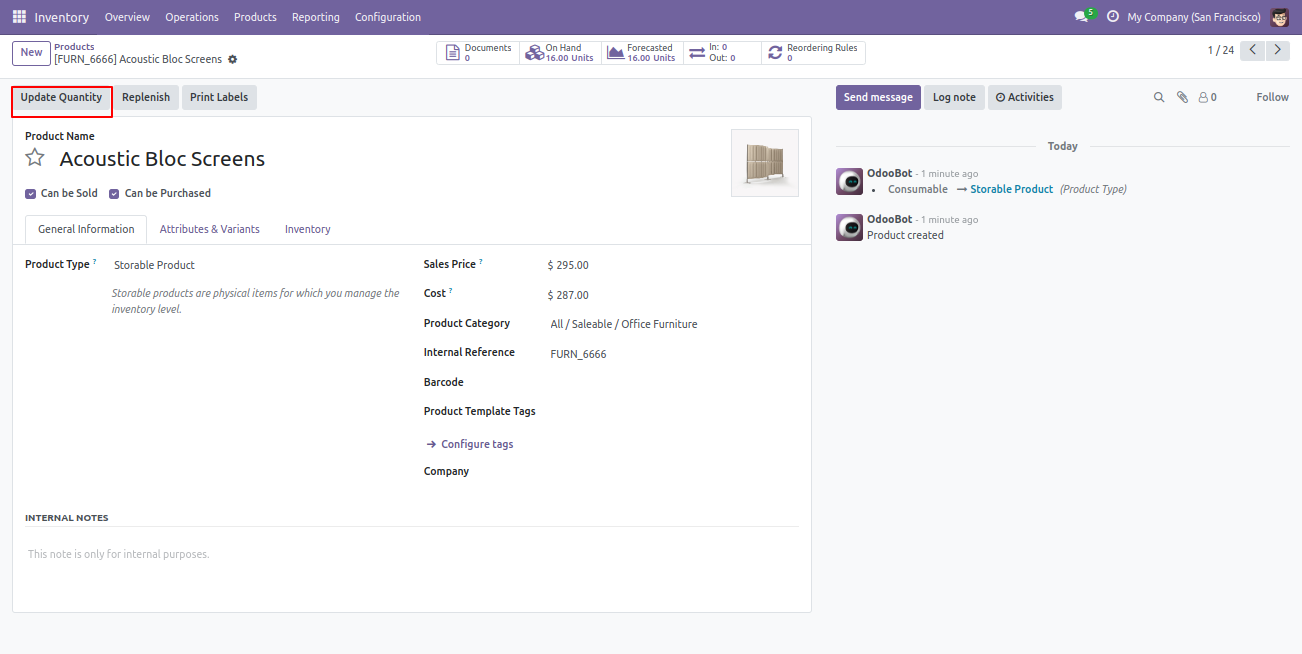Toggle the Can be Purchased checkbox

coord(114,193)
